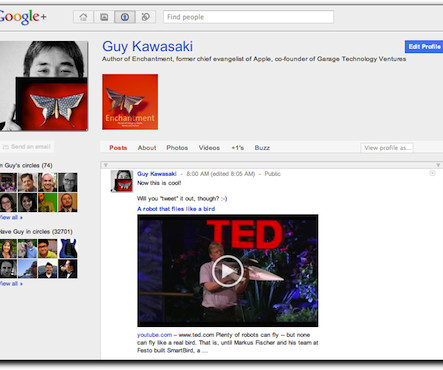443x370 pixels.
Task: Open the Guy Kawasaki profile name heading
Action: 147,46
